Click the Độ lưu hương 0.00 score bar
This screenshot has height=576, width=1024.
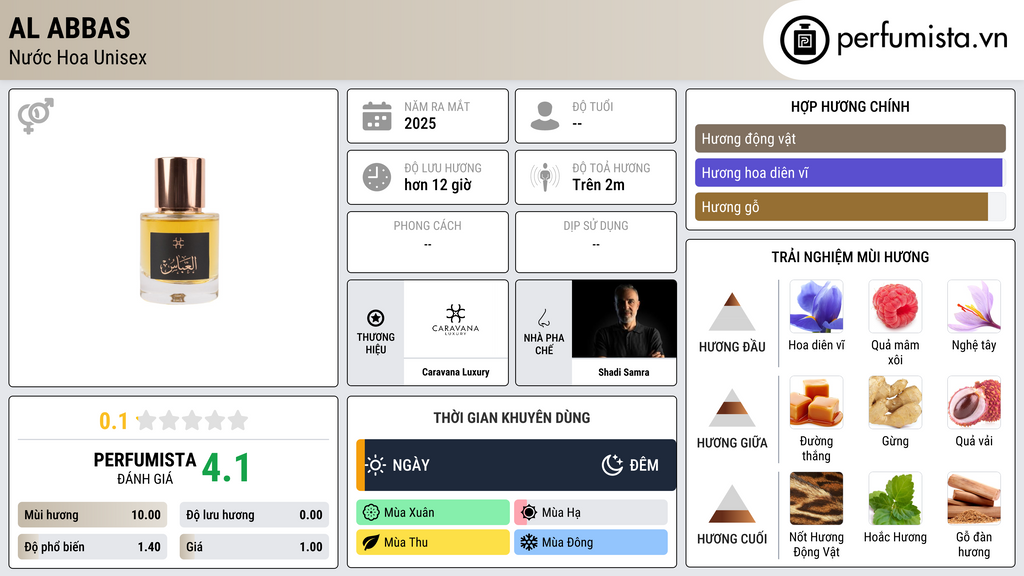pos(254,515)
